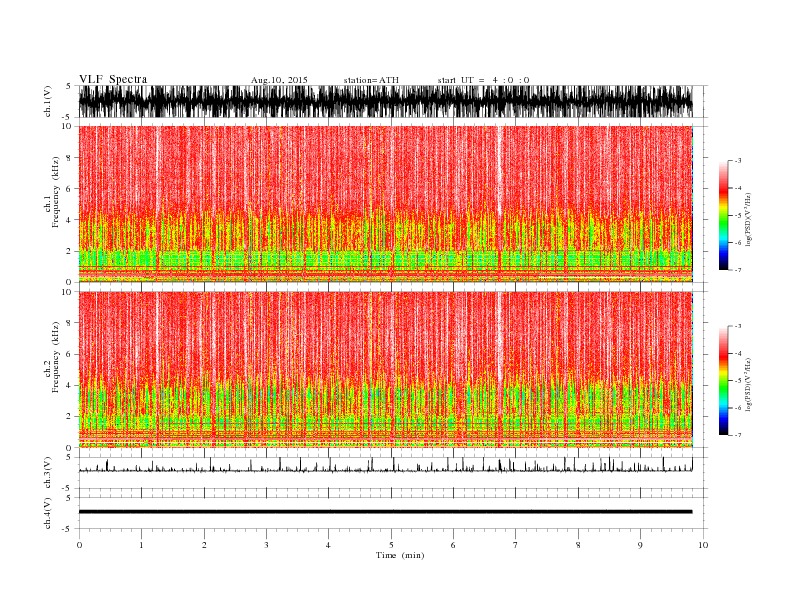The image size is (792, 612).
Task: Click time axis tick label '4'
Action: [328, 545]
